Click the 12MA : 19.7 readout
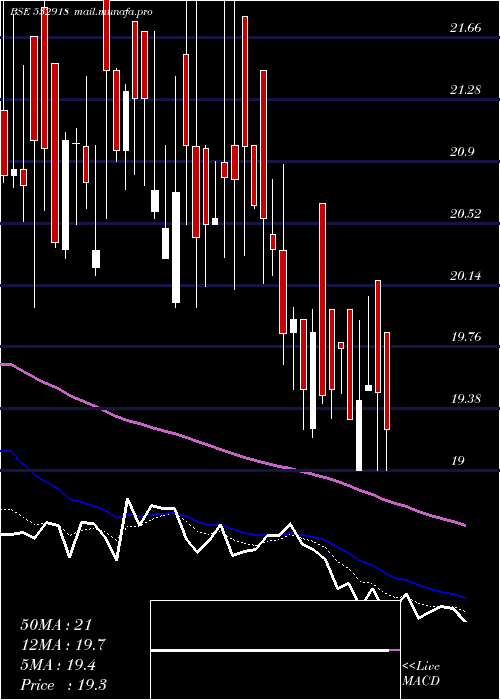Image resolution: width=500 pixels, height=700 pixels. coord(63,645)
